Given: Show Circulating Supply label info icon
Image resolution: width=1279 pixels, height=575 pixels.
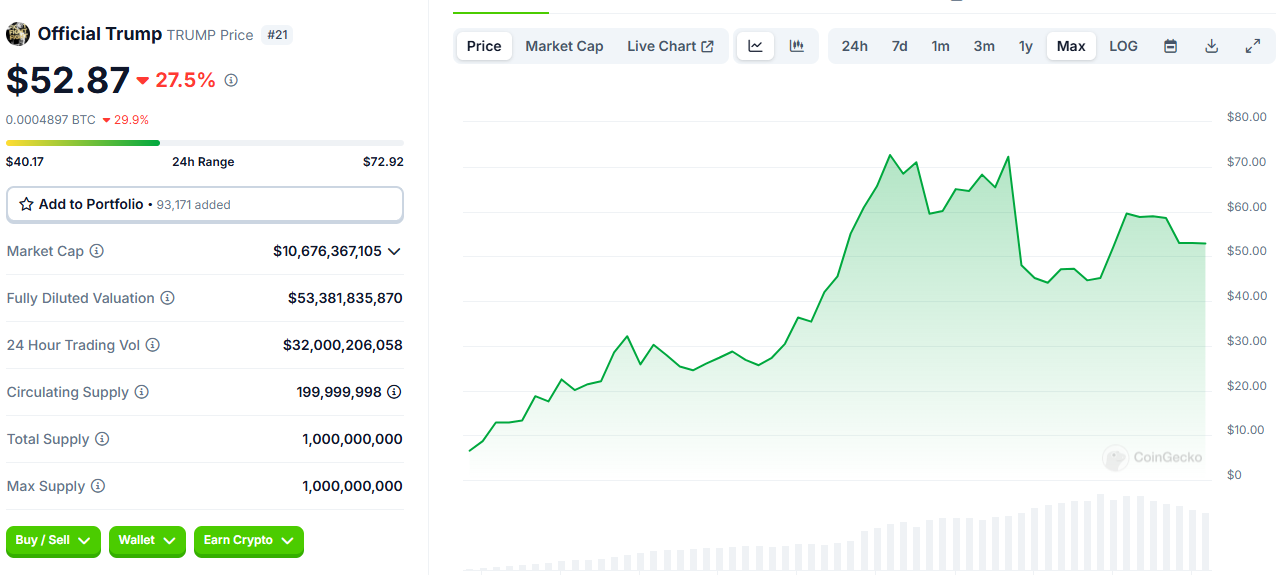Looking at the screenshot, I should [142, 392].
